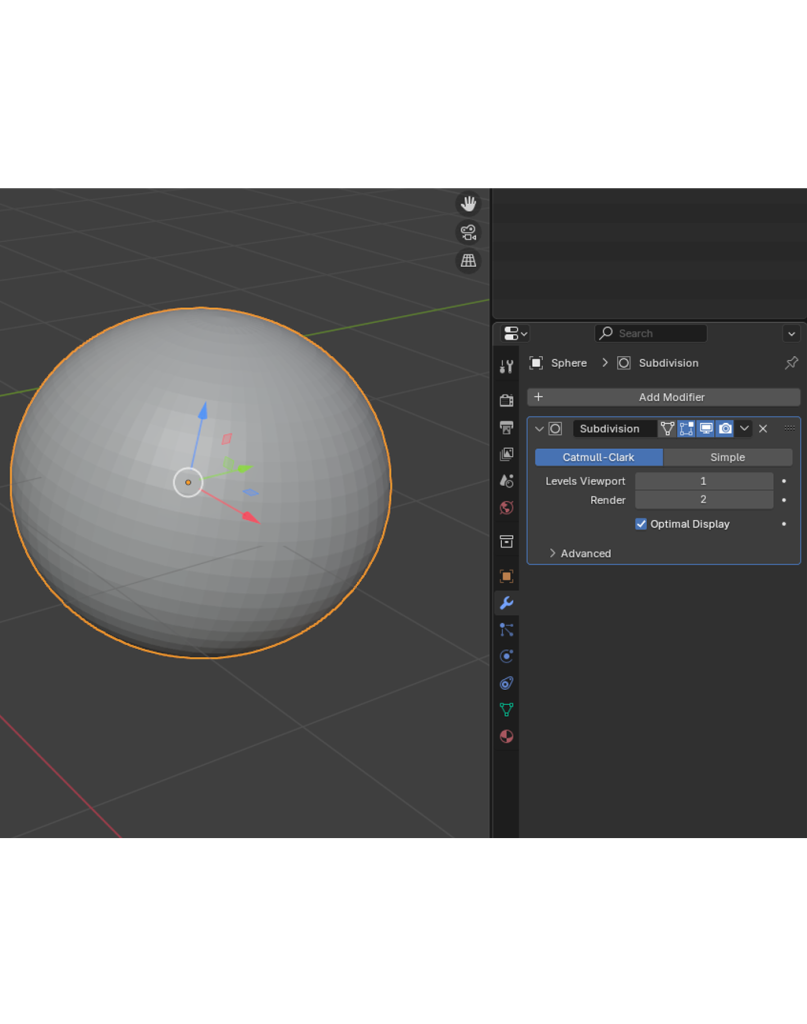Switch perspective/orthographic grid icon
Image resolution: width=807 pixels, height=1024 pixels.
pyautogui.click(x=468, y=261)
